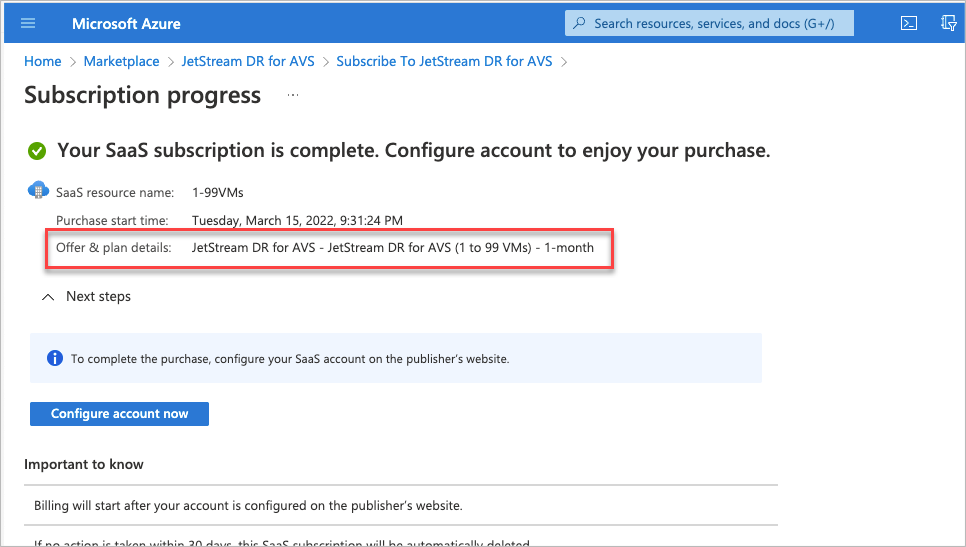
Task: Navigate to the Marketplace breadcrumb
Action: click(x=121, y=61)
